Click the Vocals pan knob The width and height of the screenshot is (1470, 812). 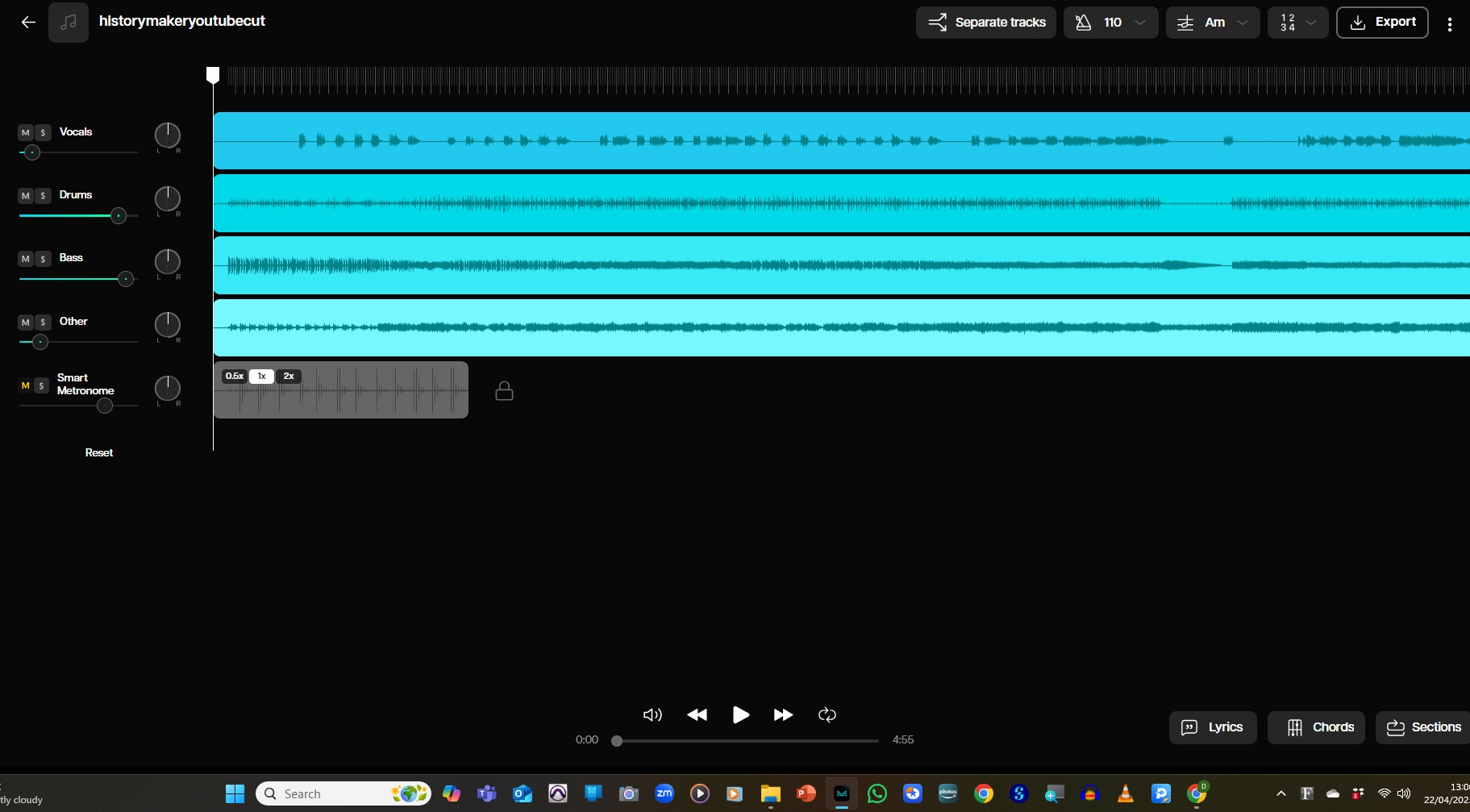pos(168,135)
